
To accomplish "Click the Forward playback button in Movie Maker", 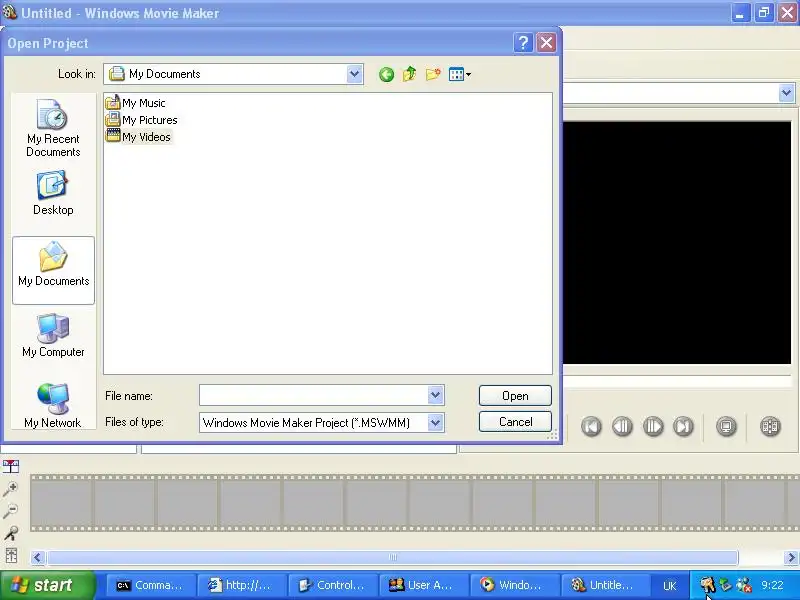I will [683, 426].
